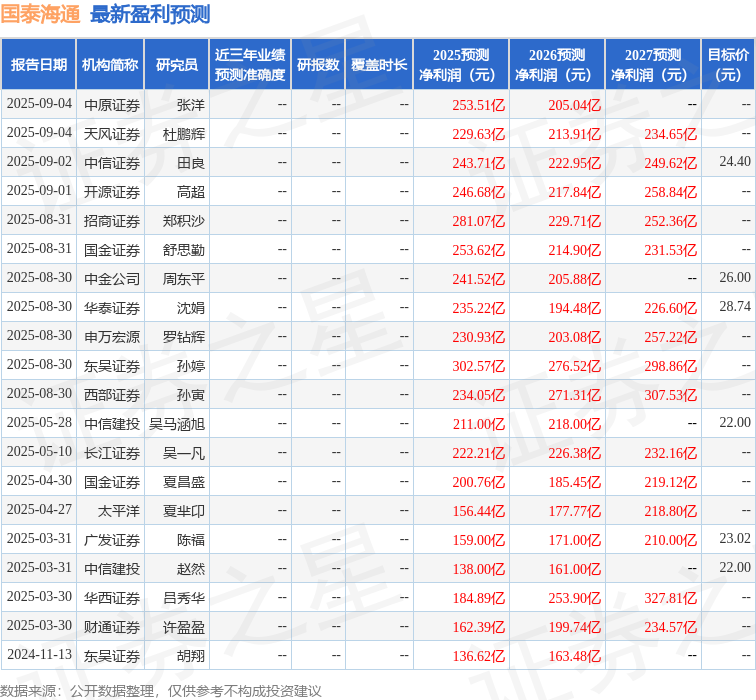Click 长江证券 institution cell
Image resolution: width=756 pixels, height=700 pixels.
112,453
